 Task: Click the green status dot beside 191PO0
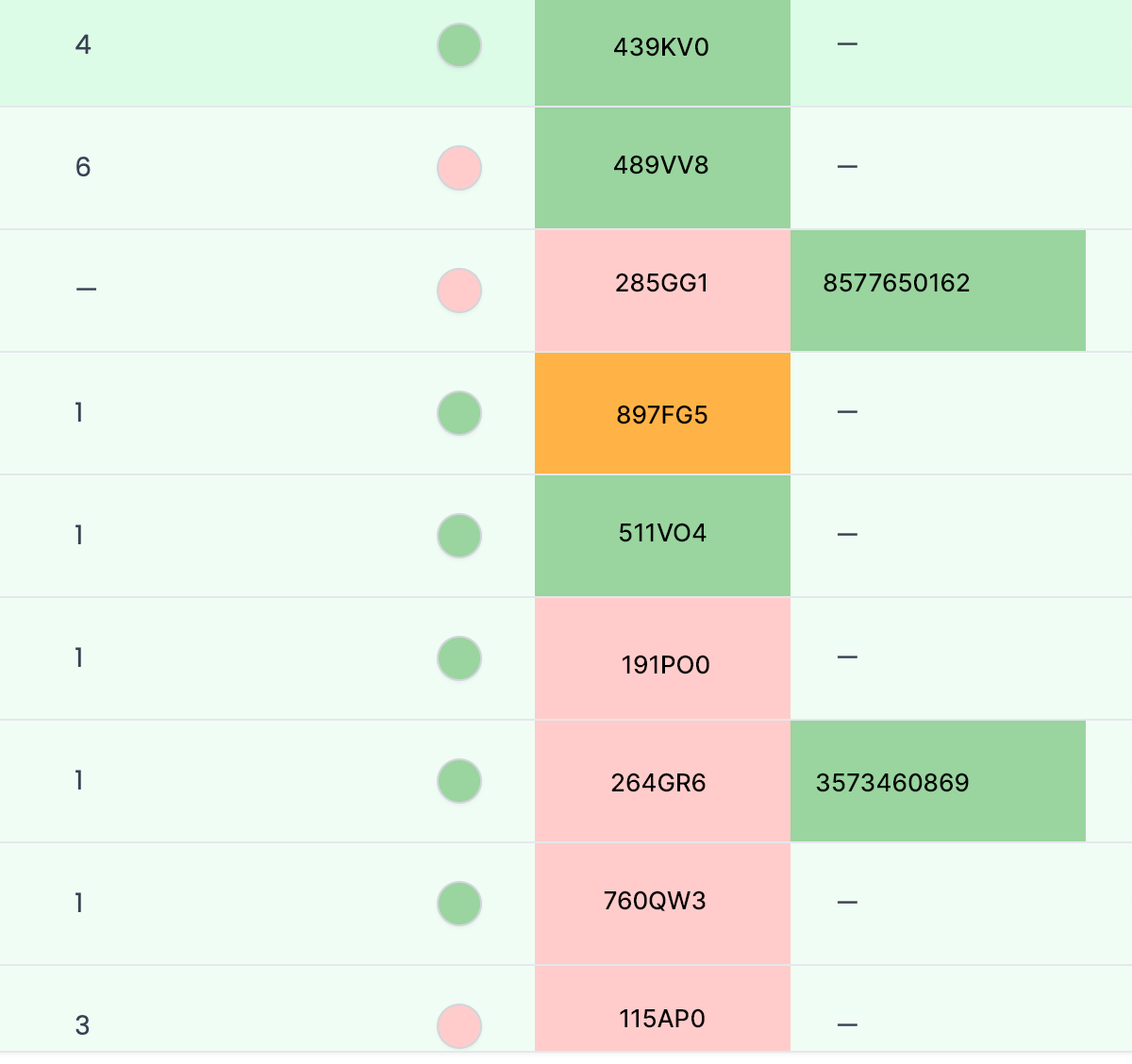(459, 658)
